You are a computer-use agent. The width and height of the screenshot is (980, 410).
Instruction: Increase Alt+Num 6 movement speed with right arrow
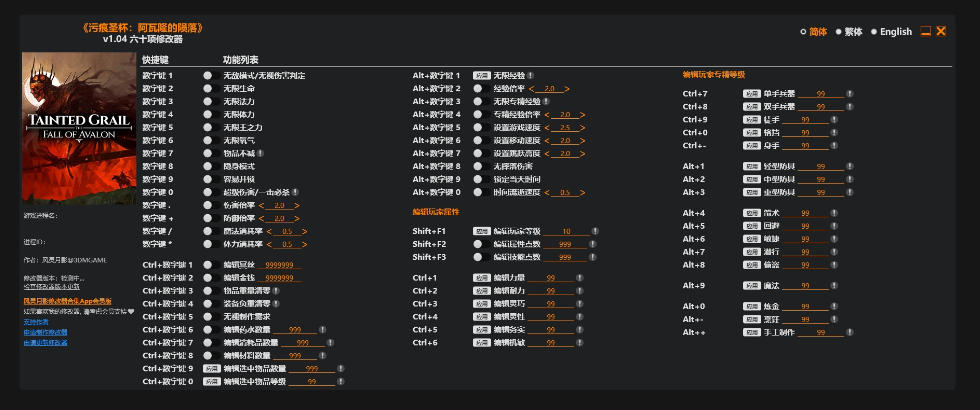tap(582, 141)
